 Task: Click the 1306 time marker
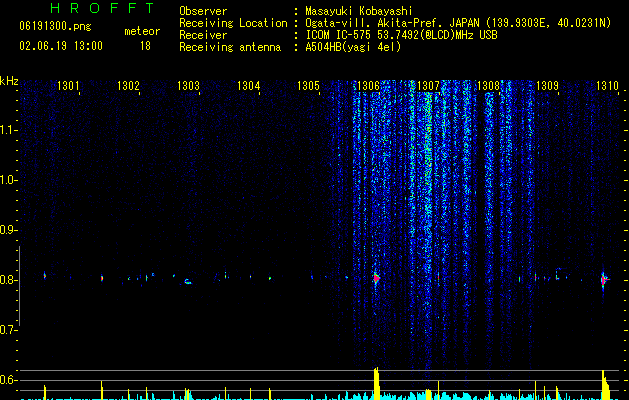[368, 86]
